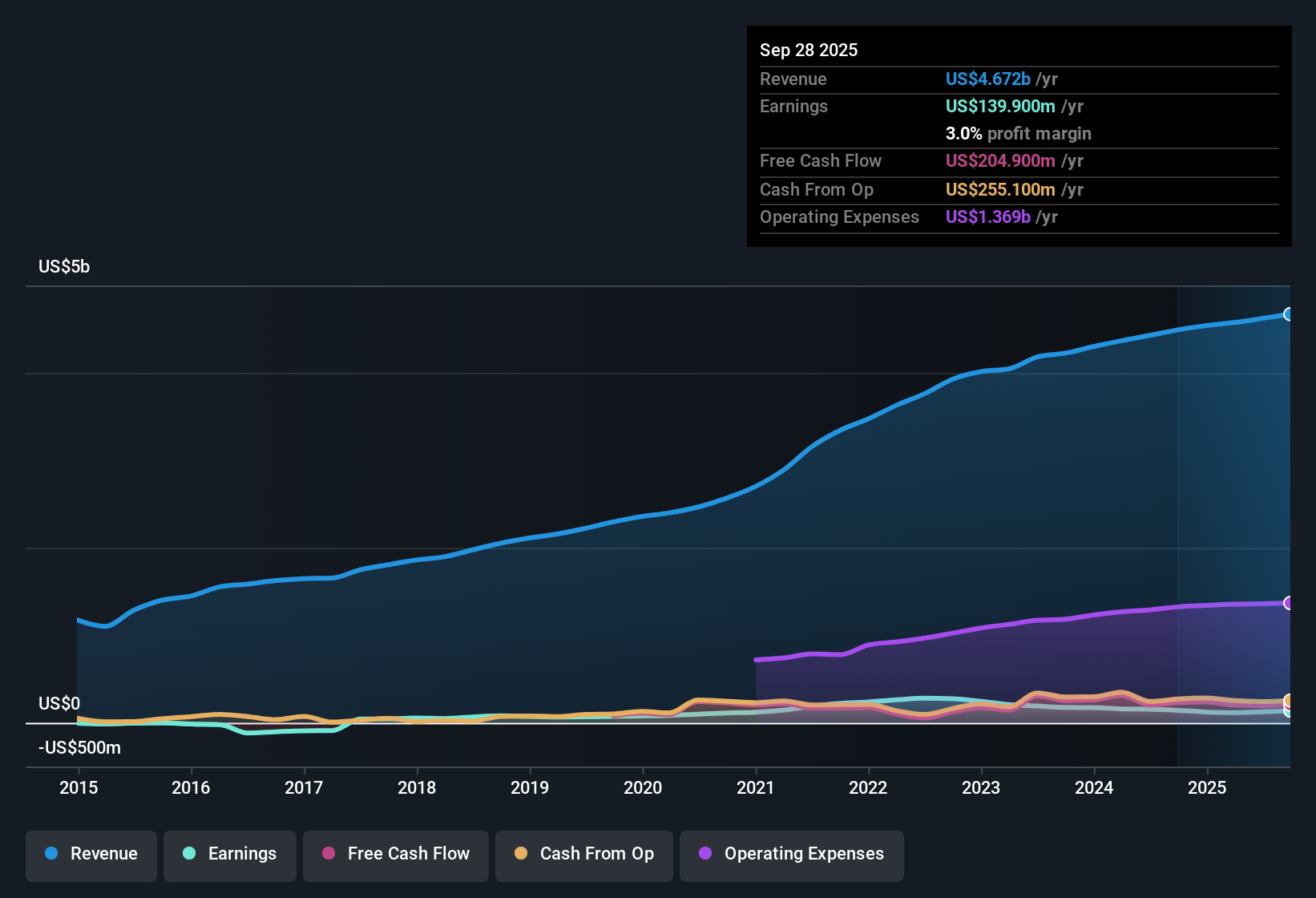Click the Revenue endpoint marker on the chart
Viewport: 1316px width, 898px height.
[1289, 314]
